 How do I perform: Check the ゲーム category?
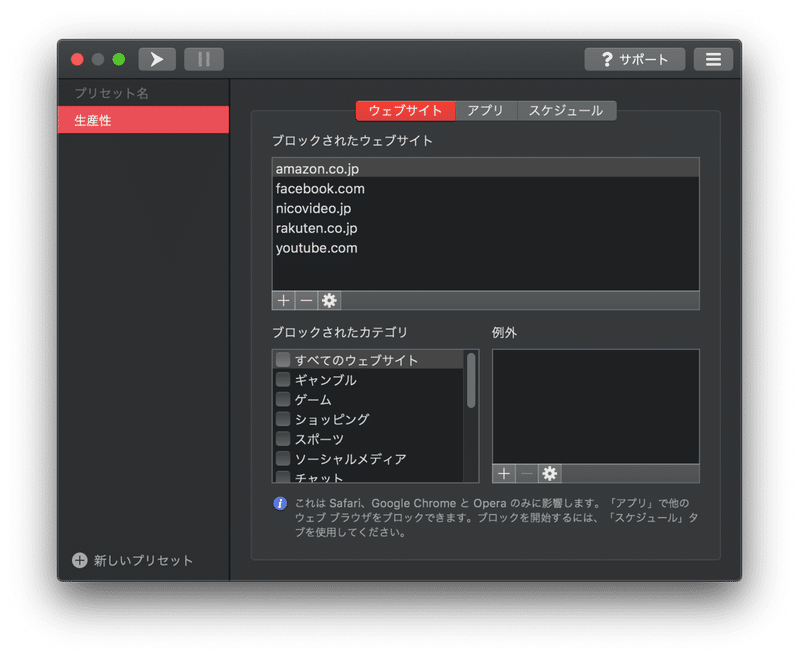coord(283,399)
